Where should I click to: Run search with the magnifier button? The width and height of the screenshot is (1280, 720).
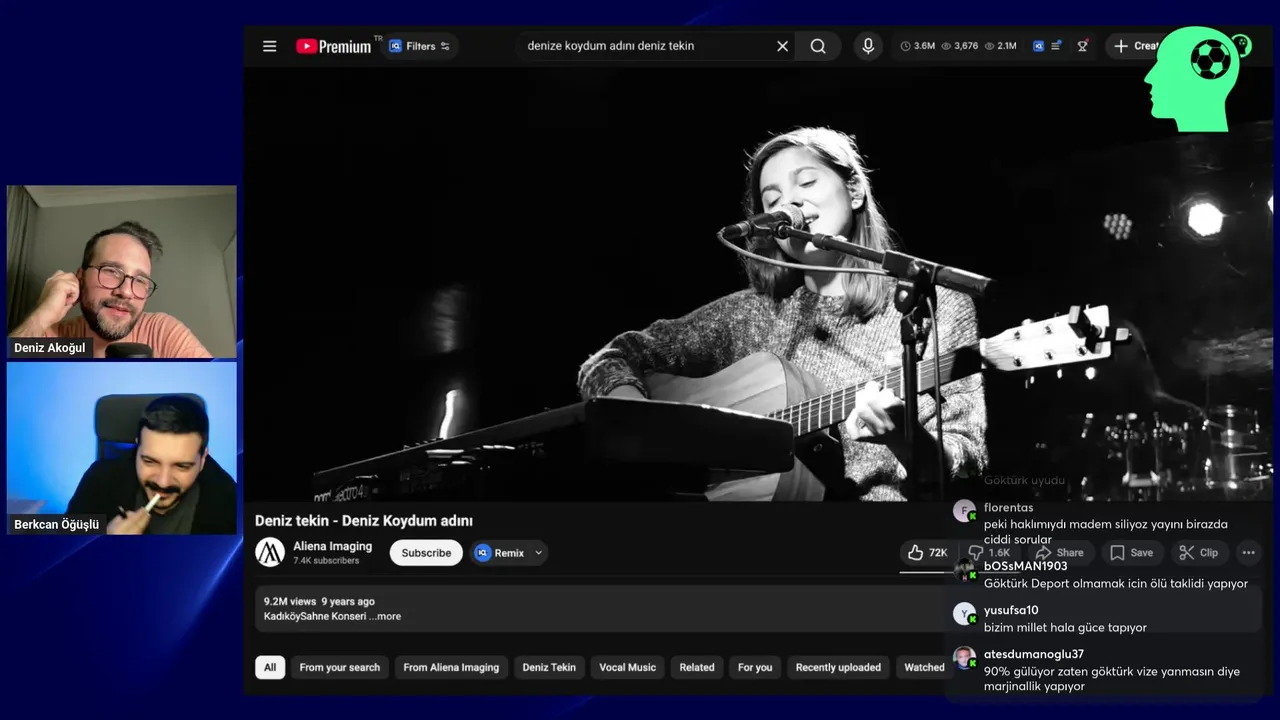(818, 46)
